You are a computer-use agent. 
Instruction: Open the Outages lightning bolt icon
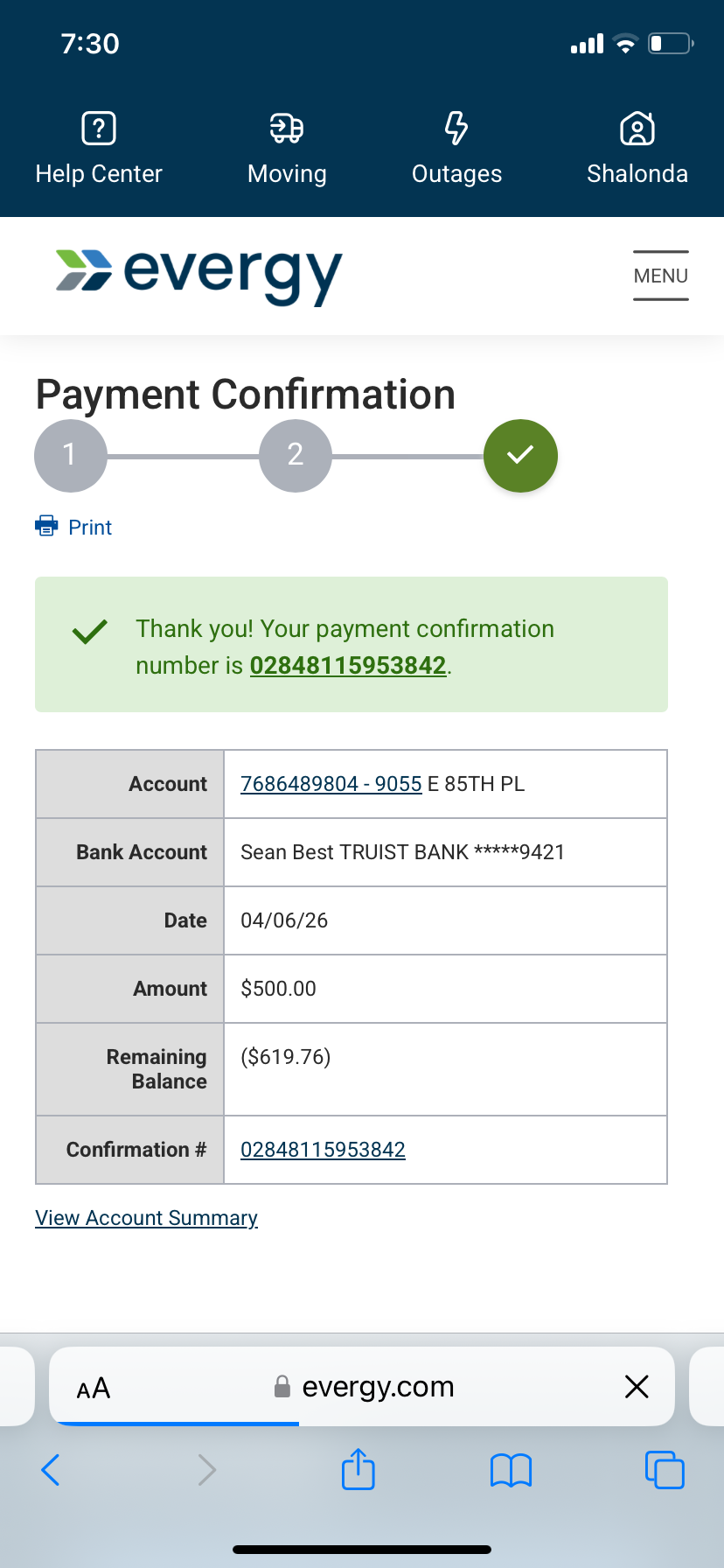click(456, 129)
